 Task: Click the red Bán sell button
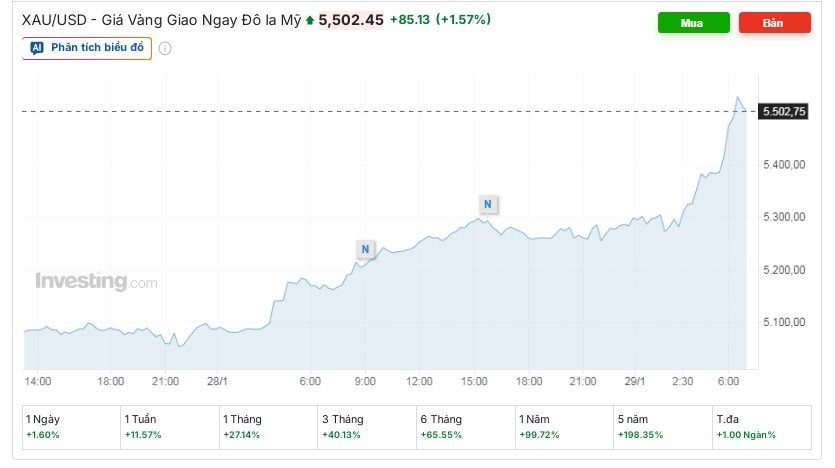point(774,22)
